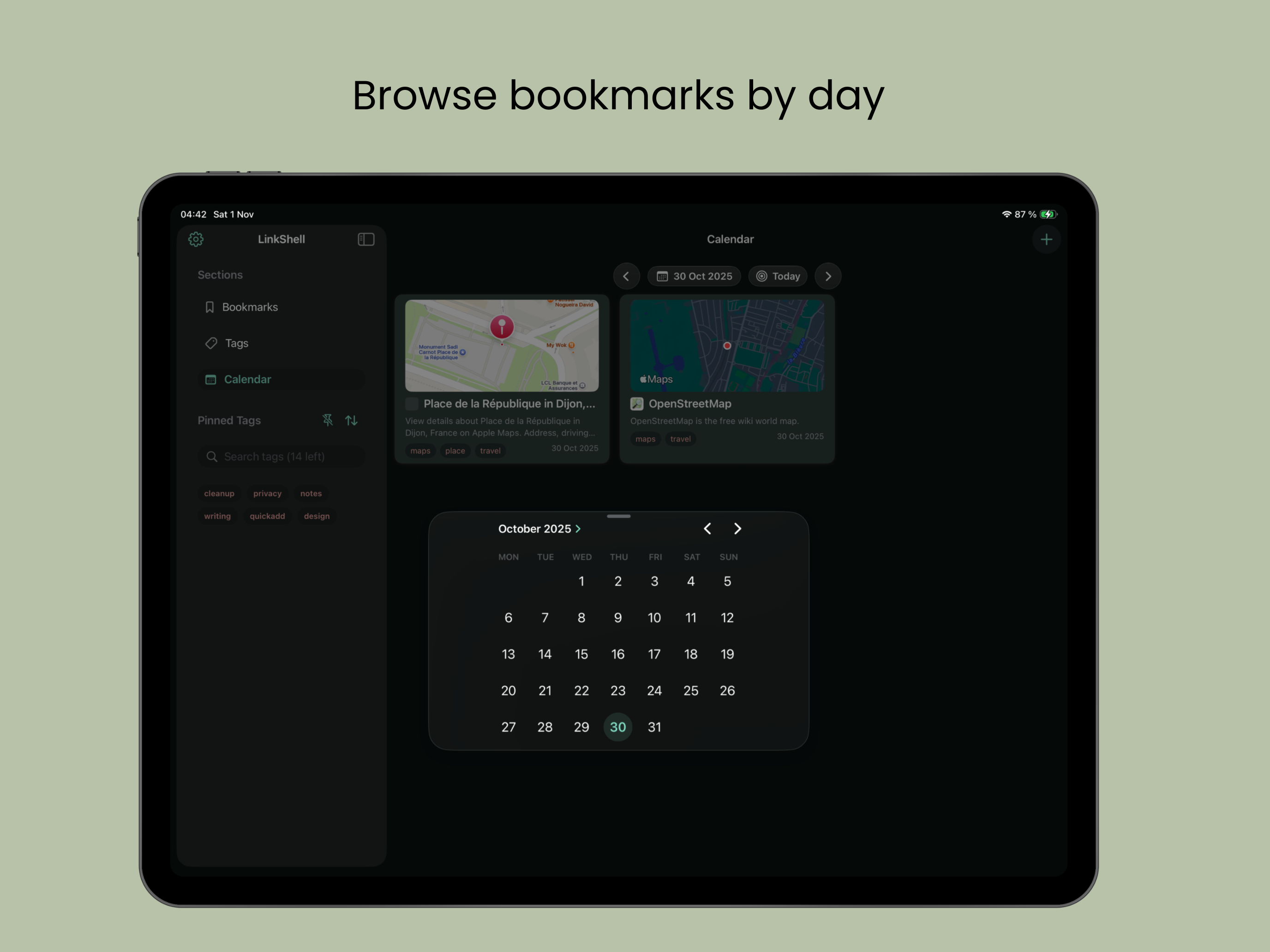Viewport: 1270px width, 952px height.
Task: Jump to today using the Today button
Action: tap(778, 276)
